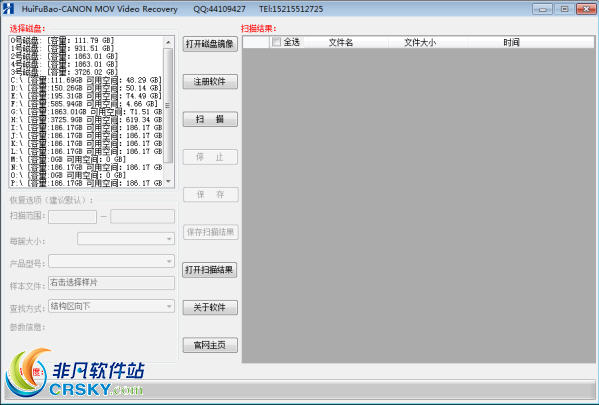Choose the N:\ partition row

[x=86, y=167]
